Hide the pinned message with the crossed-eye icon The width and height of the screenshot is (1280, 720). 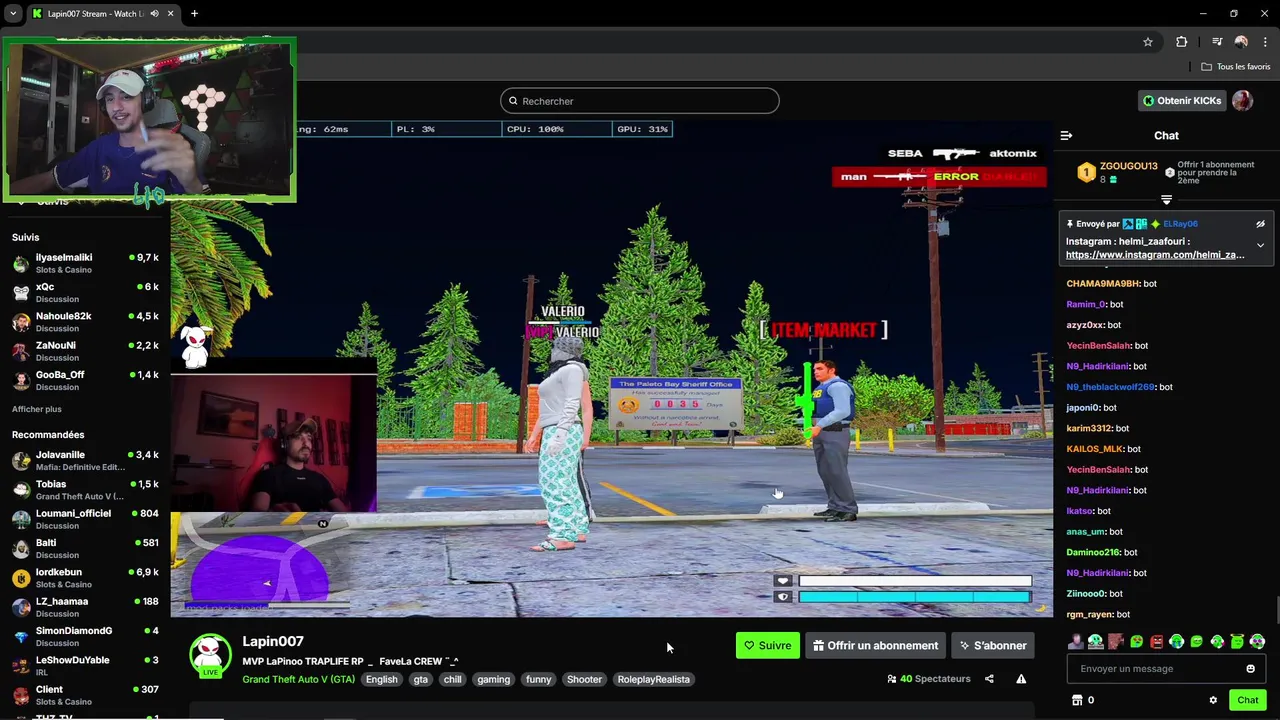click(1260, 224)
